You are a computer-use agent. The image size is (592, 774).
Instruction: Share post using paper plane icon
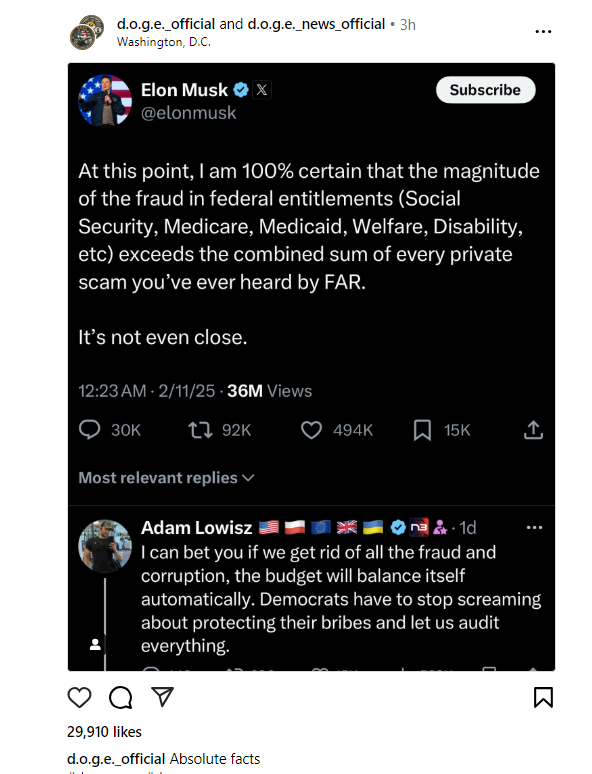coord(162,697)
